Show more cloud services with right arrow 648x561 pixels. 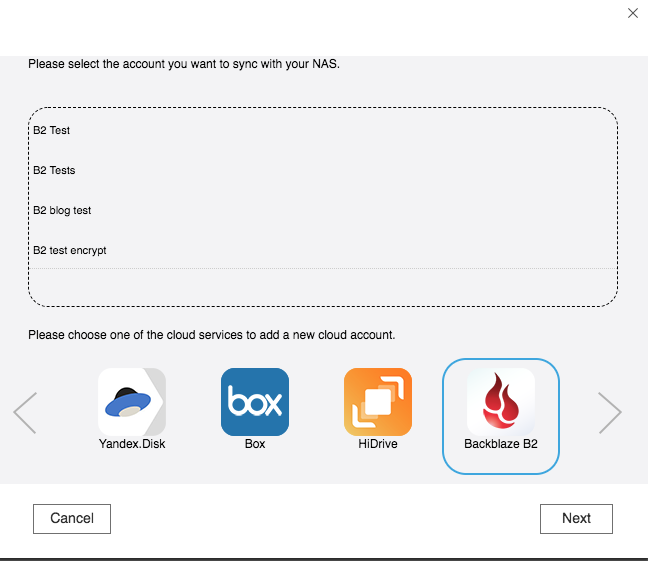(x=610, y=413)
